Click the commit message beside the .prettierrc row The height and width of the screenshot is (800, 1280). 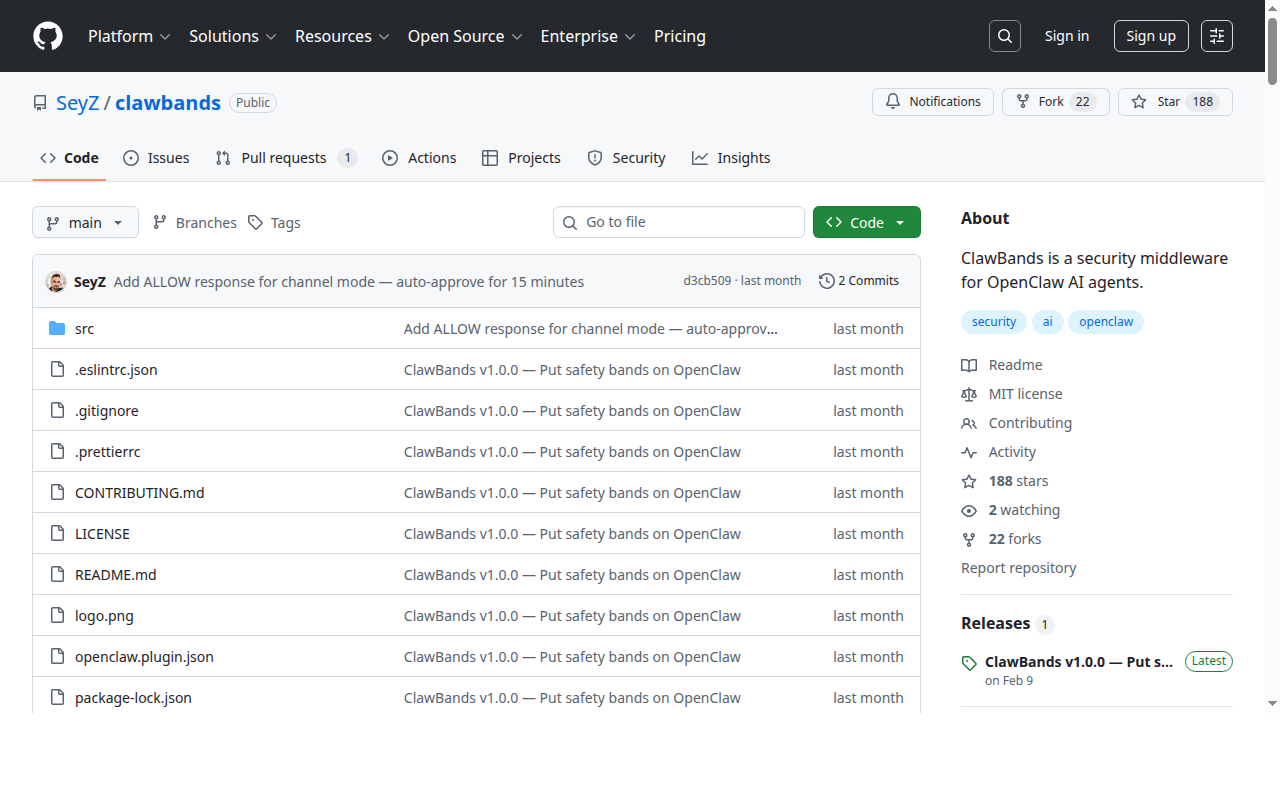pyautogui.click(x=572, y=452)
